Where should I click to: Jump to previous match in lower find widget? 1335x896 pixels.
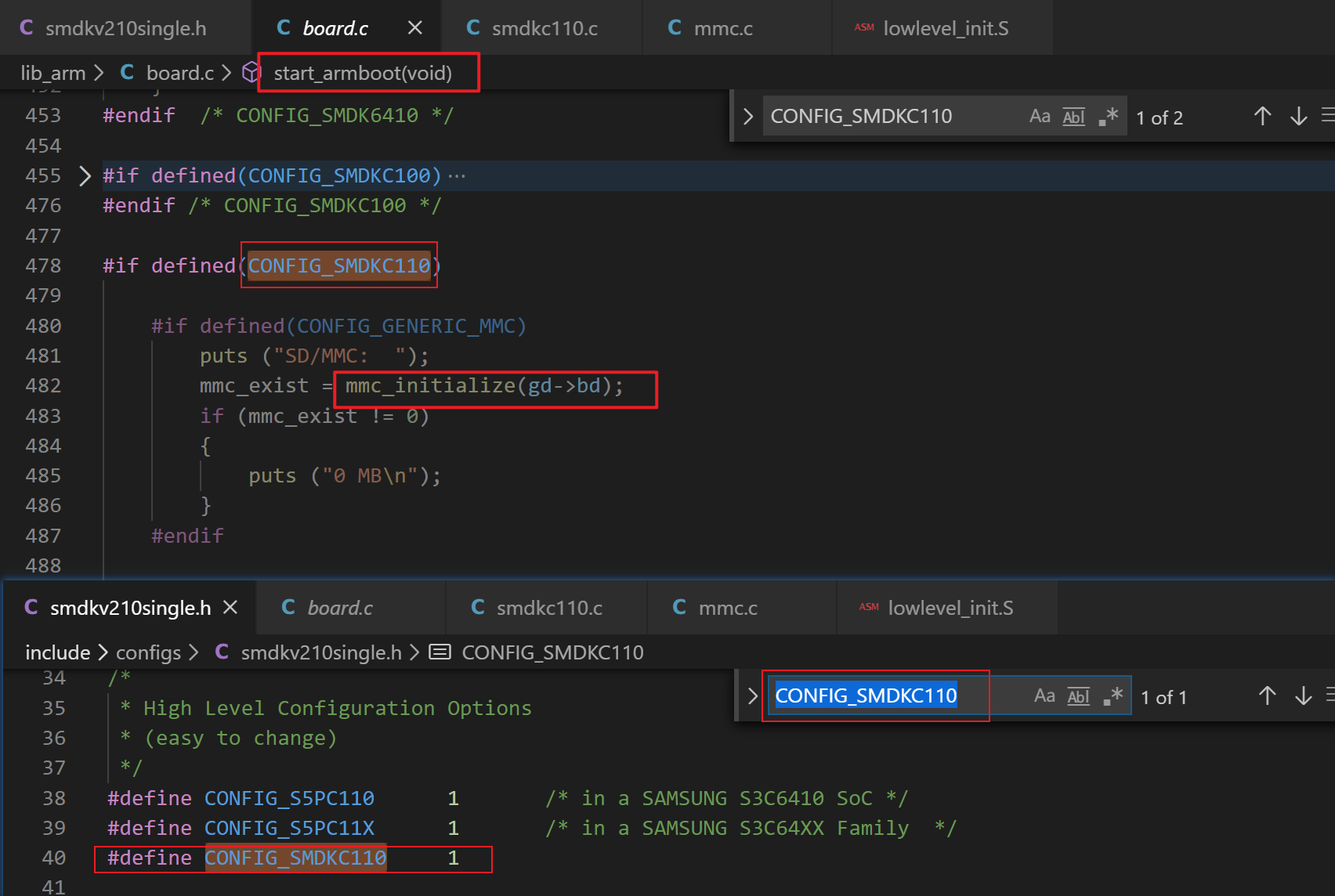(x=1267, y=696)
